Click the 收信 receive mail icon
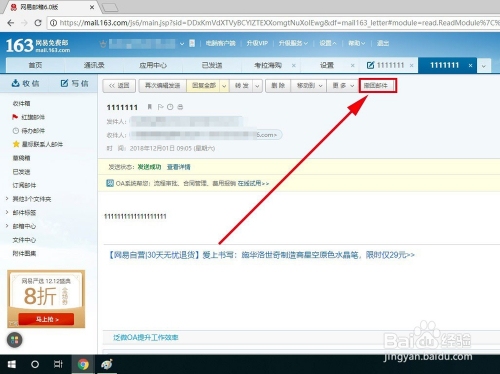 15,83
